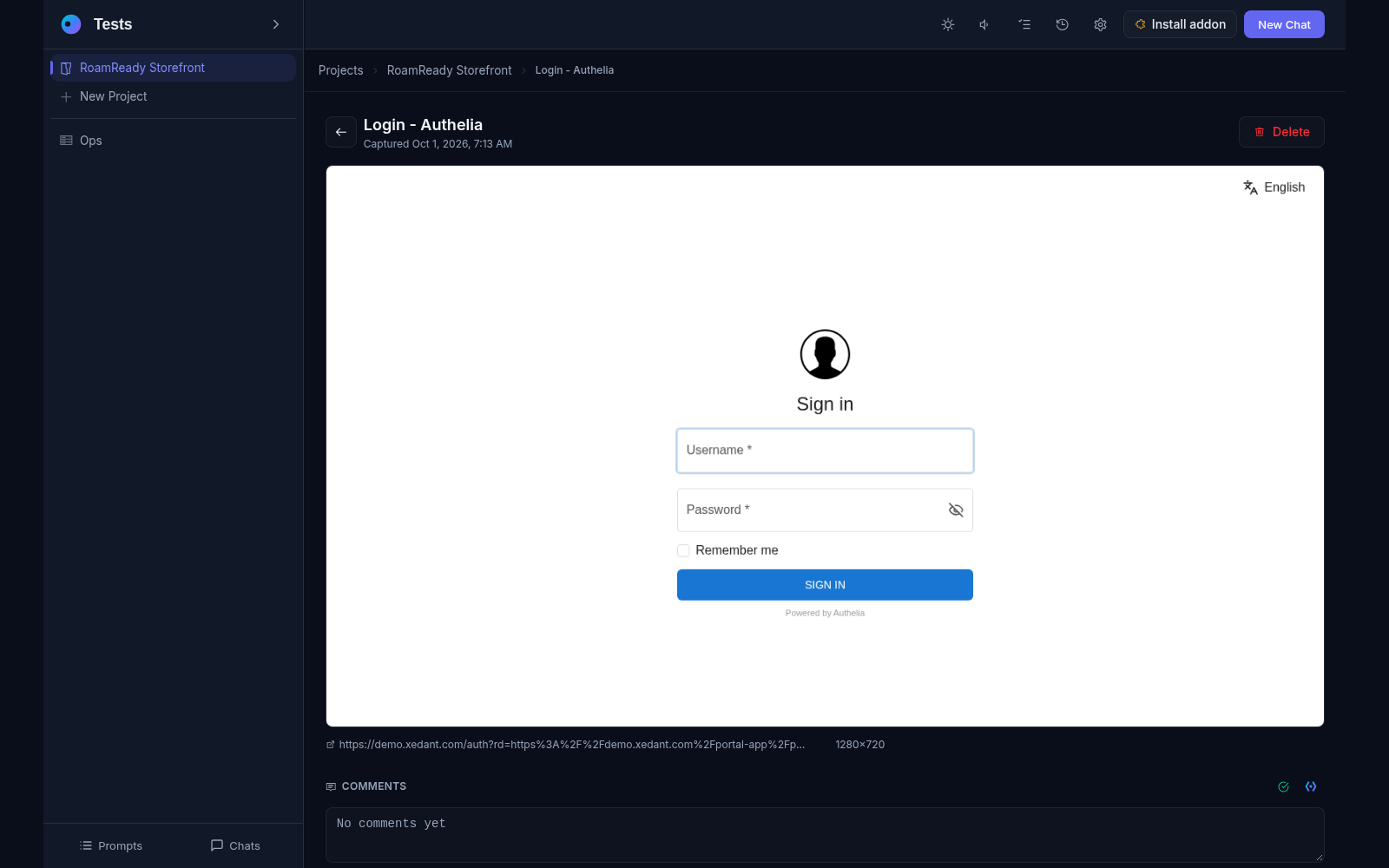
Task: Open the task checklist icon in top bar
Action: tap(1024, 24)
